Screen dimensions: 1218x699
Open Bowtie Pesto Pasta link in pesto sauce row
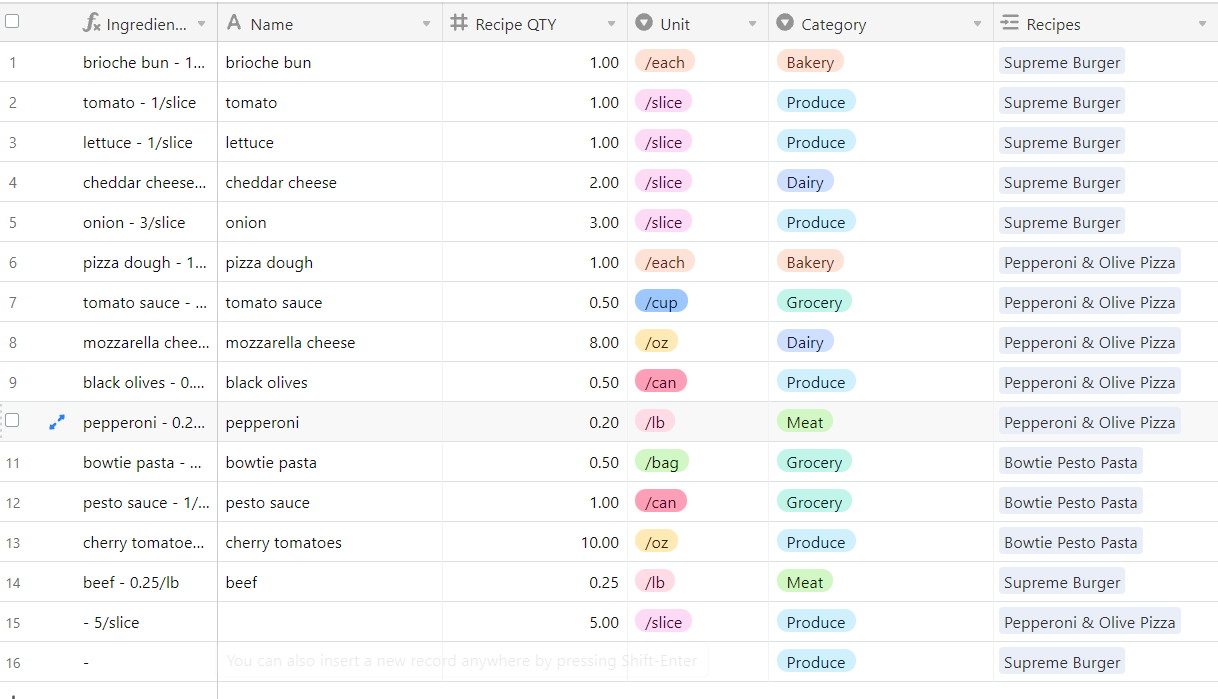1070,502
